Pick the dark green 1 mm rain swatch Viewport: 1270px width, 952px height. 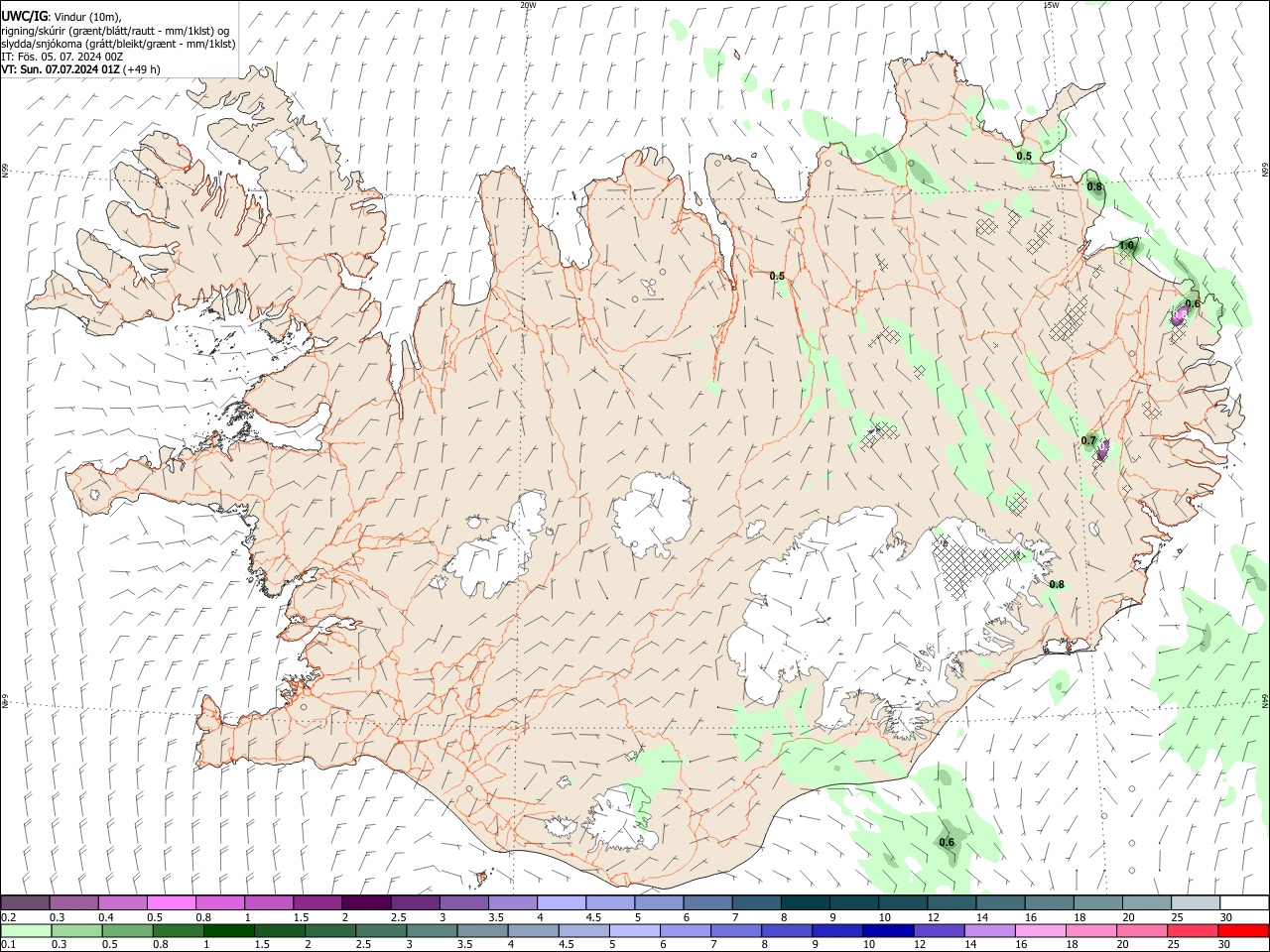pos(228,930)
